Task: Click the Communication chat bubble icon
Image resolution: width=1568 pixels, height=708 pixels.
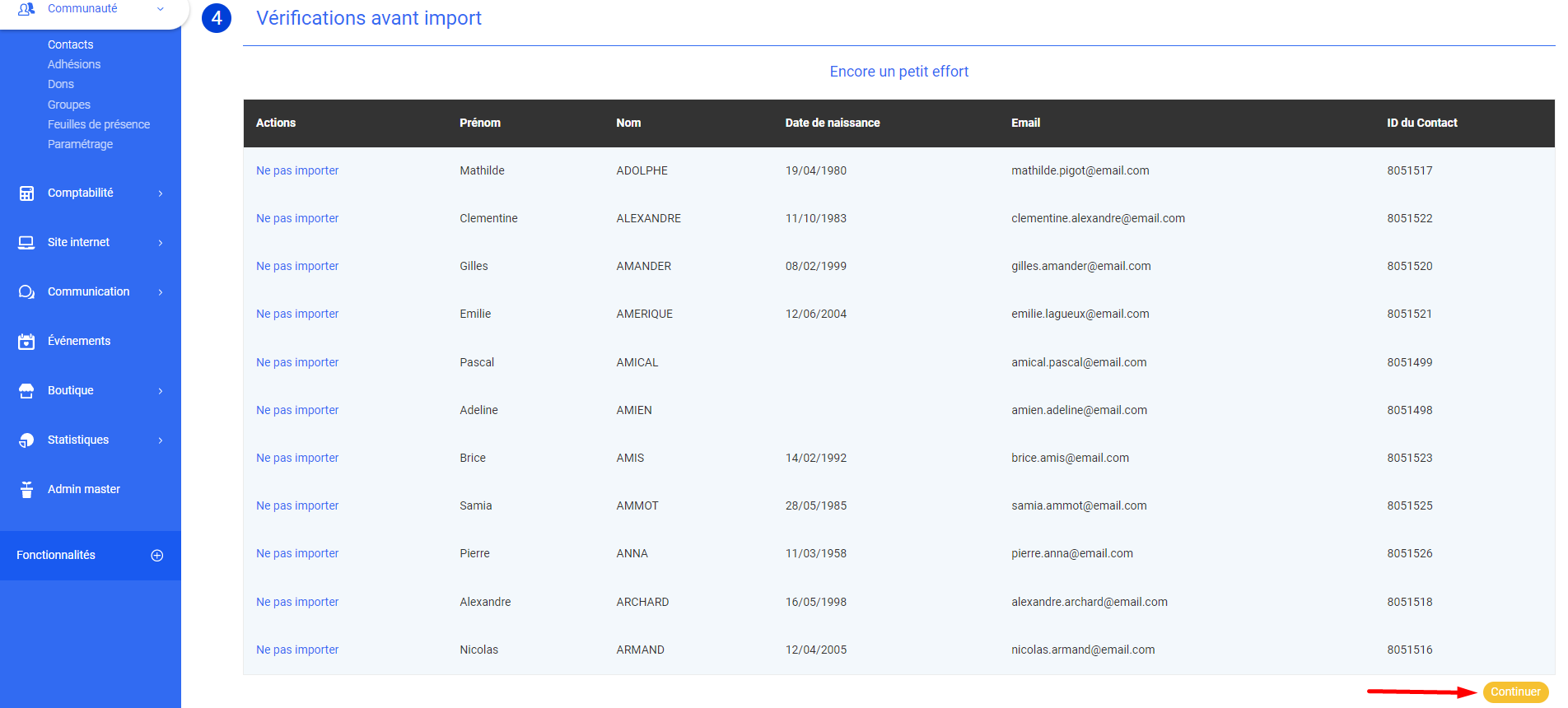Action: (x=26, y=292)
